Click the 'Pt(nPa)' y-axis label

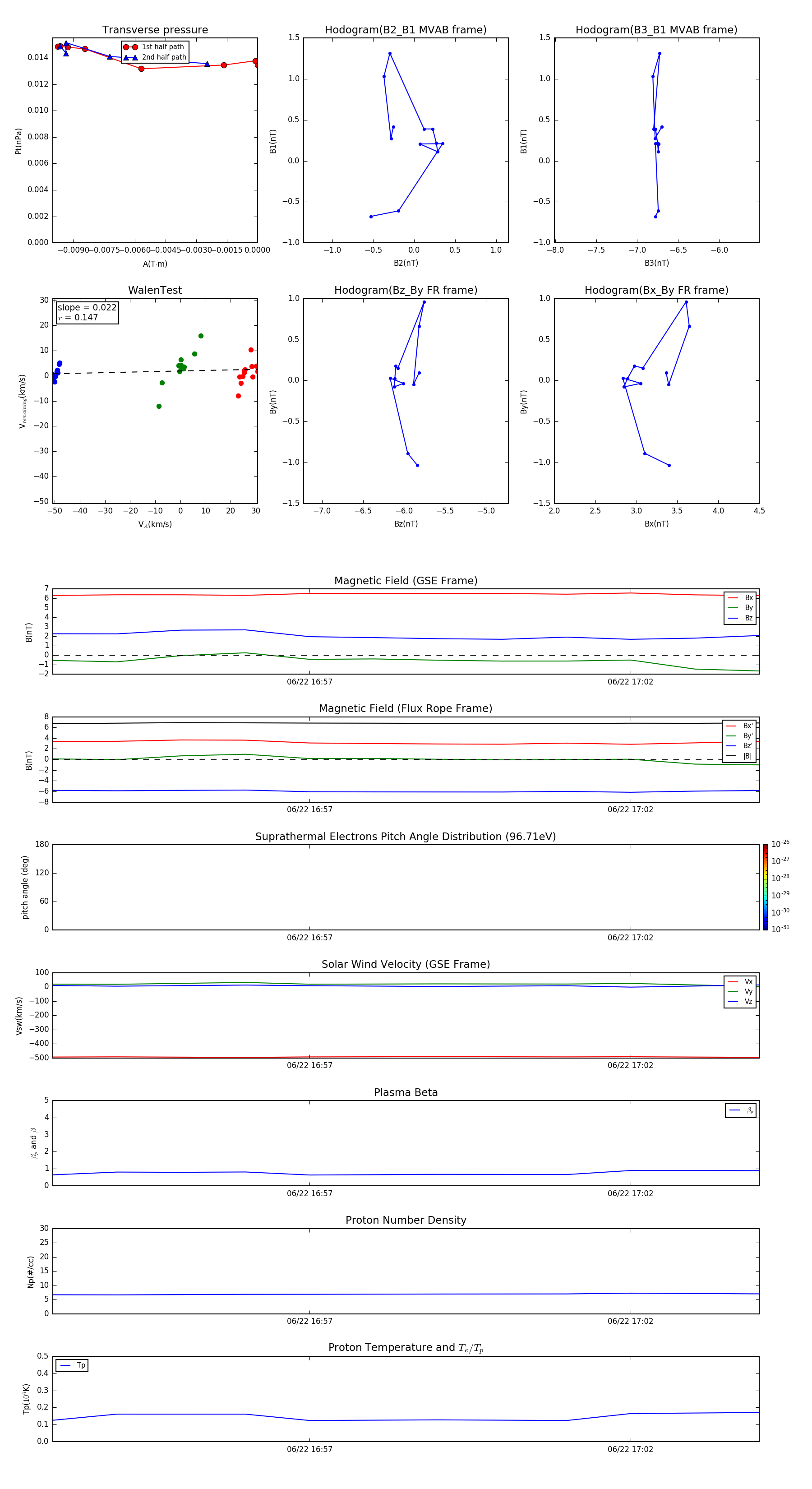(x=18, y=141)
